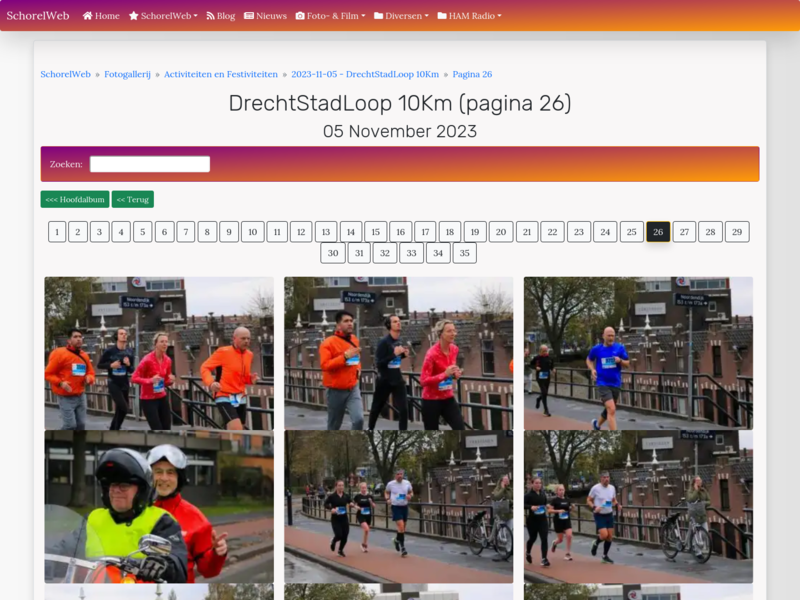Go to page 30
This screenshot has width=800, height=600.
coord(333,253)
